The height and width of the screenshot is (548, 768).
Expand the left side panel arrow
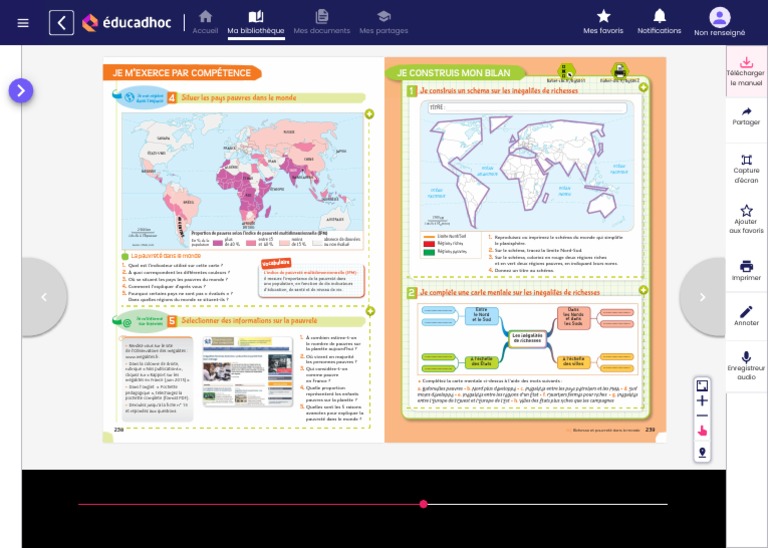21,91
